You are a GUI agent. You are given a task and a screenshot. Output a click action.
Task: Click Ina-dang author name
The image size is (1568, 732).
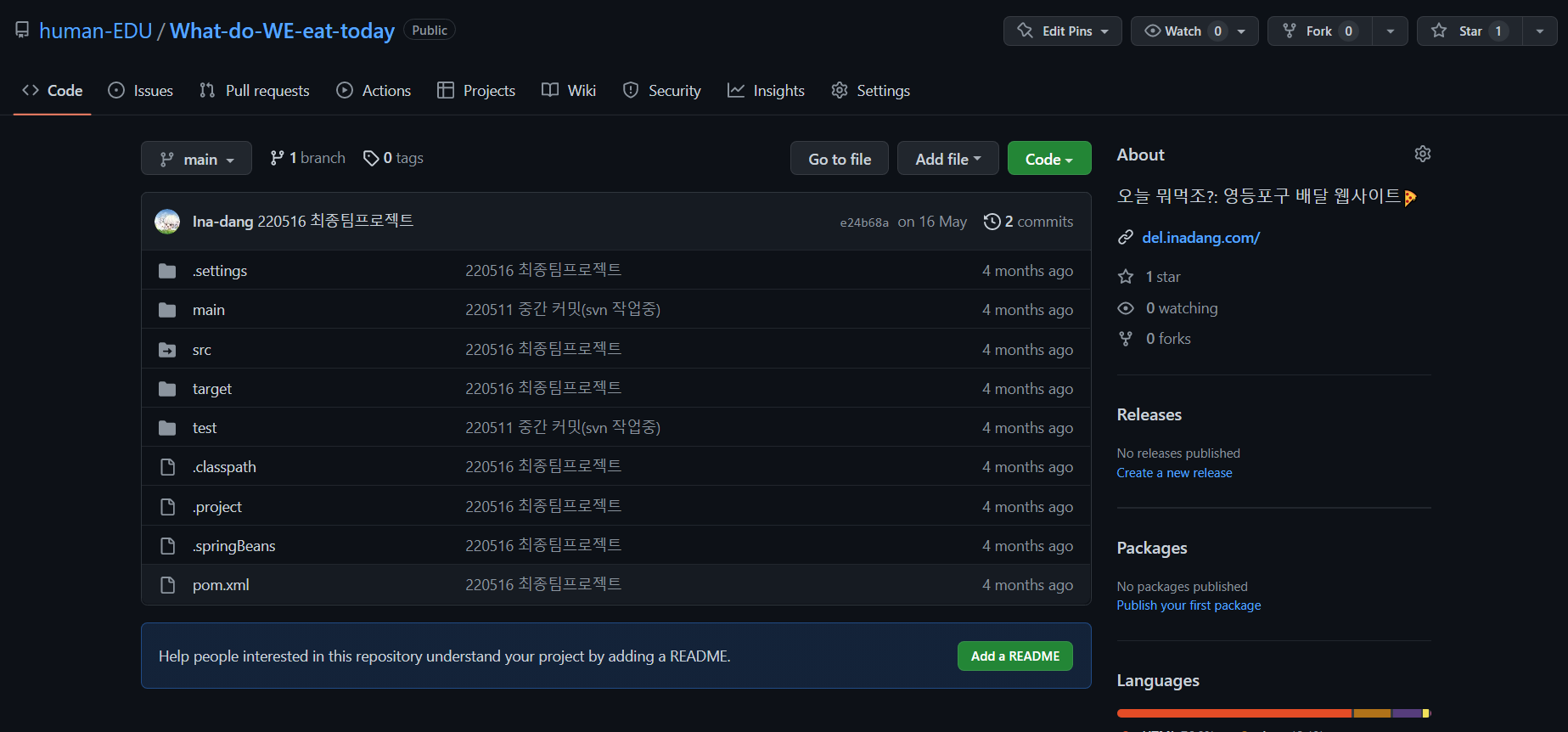[x=222, y=222]
